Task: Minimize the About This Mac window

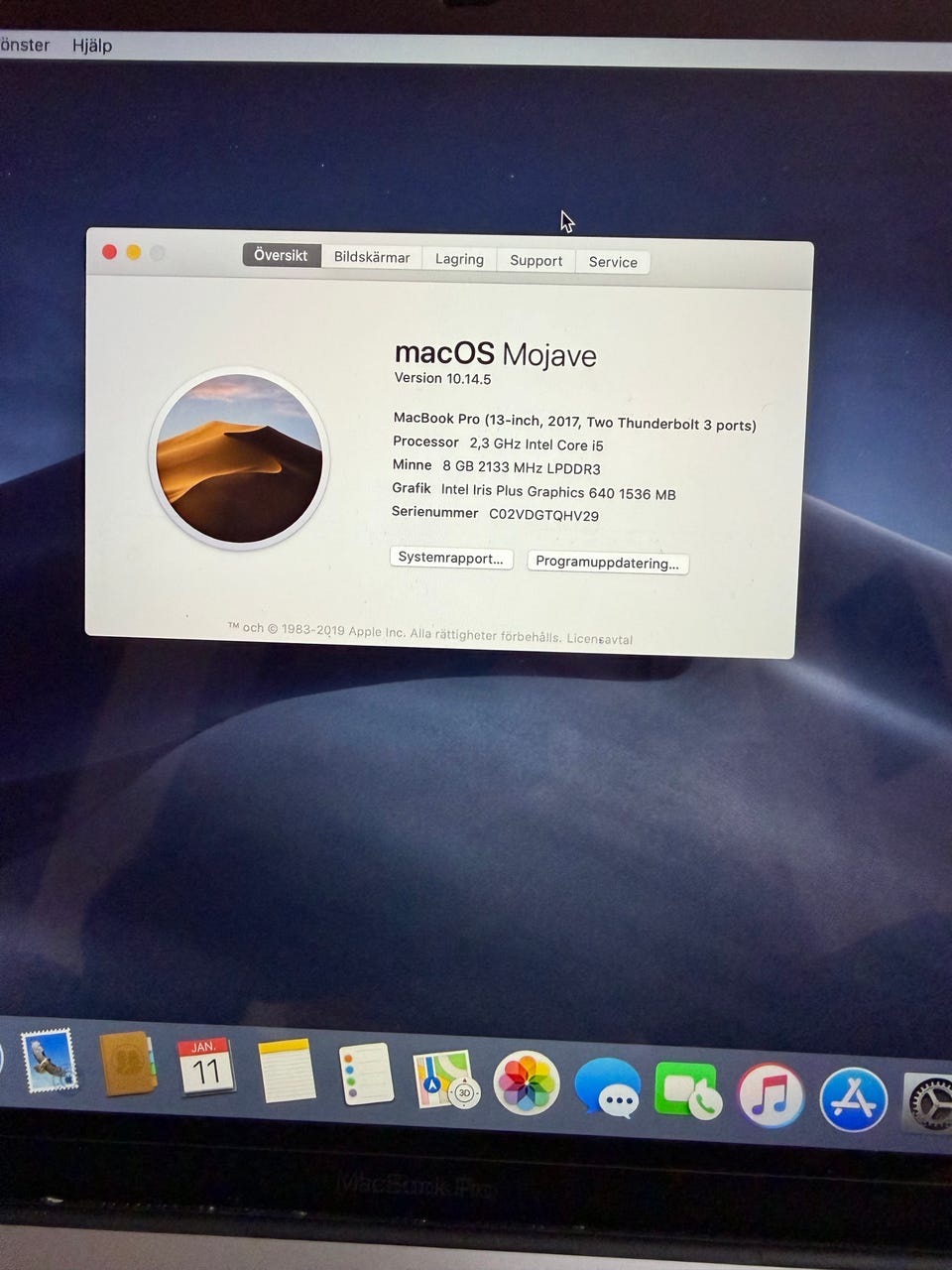Action: (x=134, y=253)
